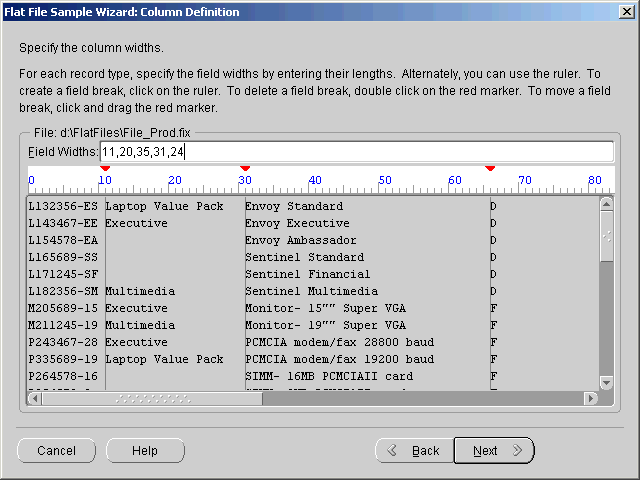Click the Next button

[x=494, y=451]
